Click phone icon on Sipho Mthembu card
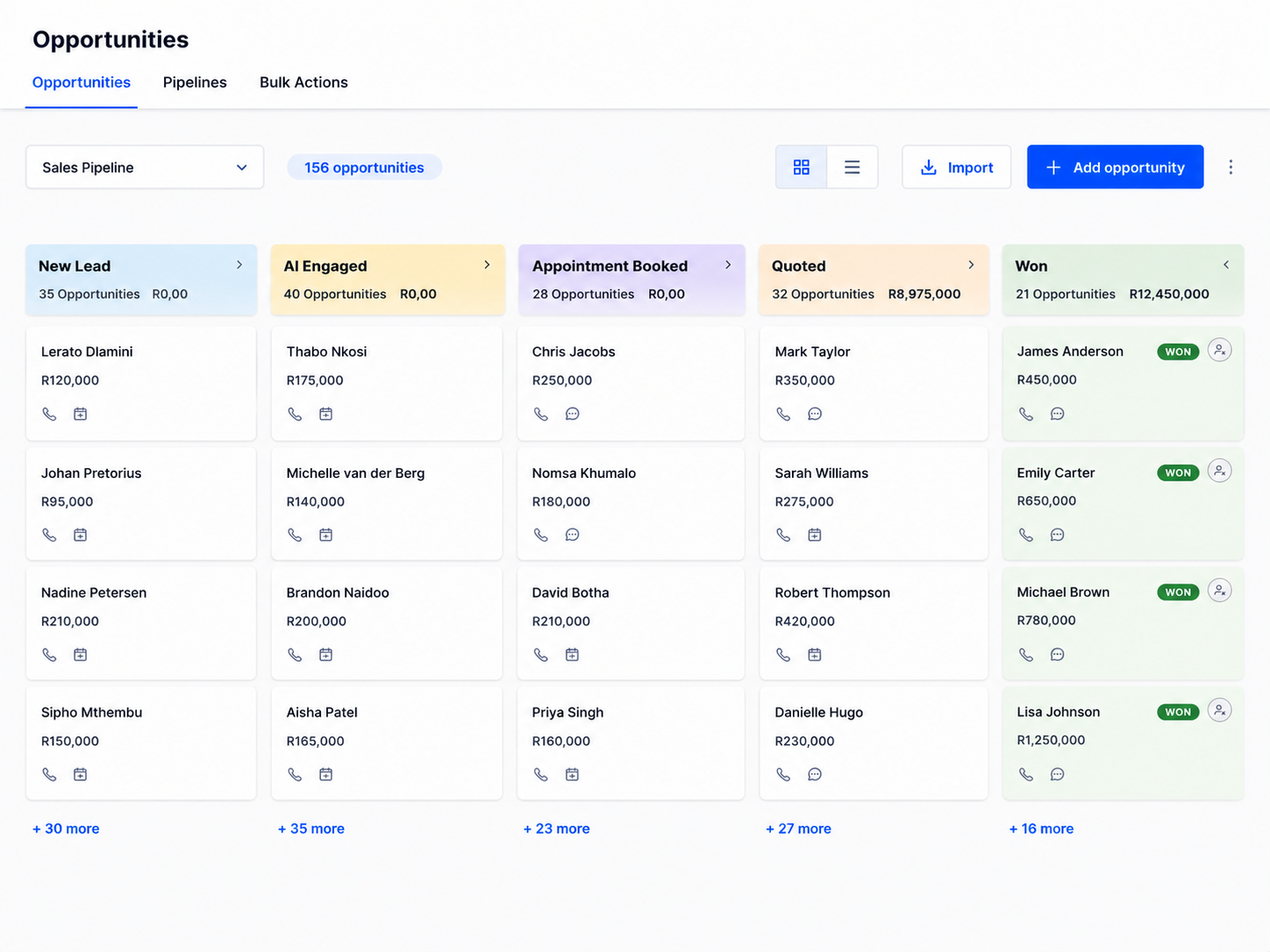The image size is (1270, 952). [x=49, y=774]
